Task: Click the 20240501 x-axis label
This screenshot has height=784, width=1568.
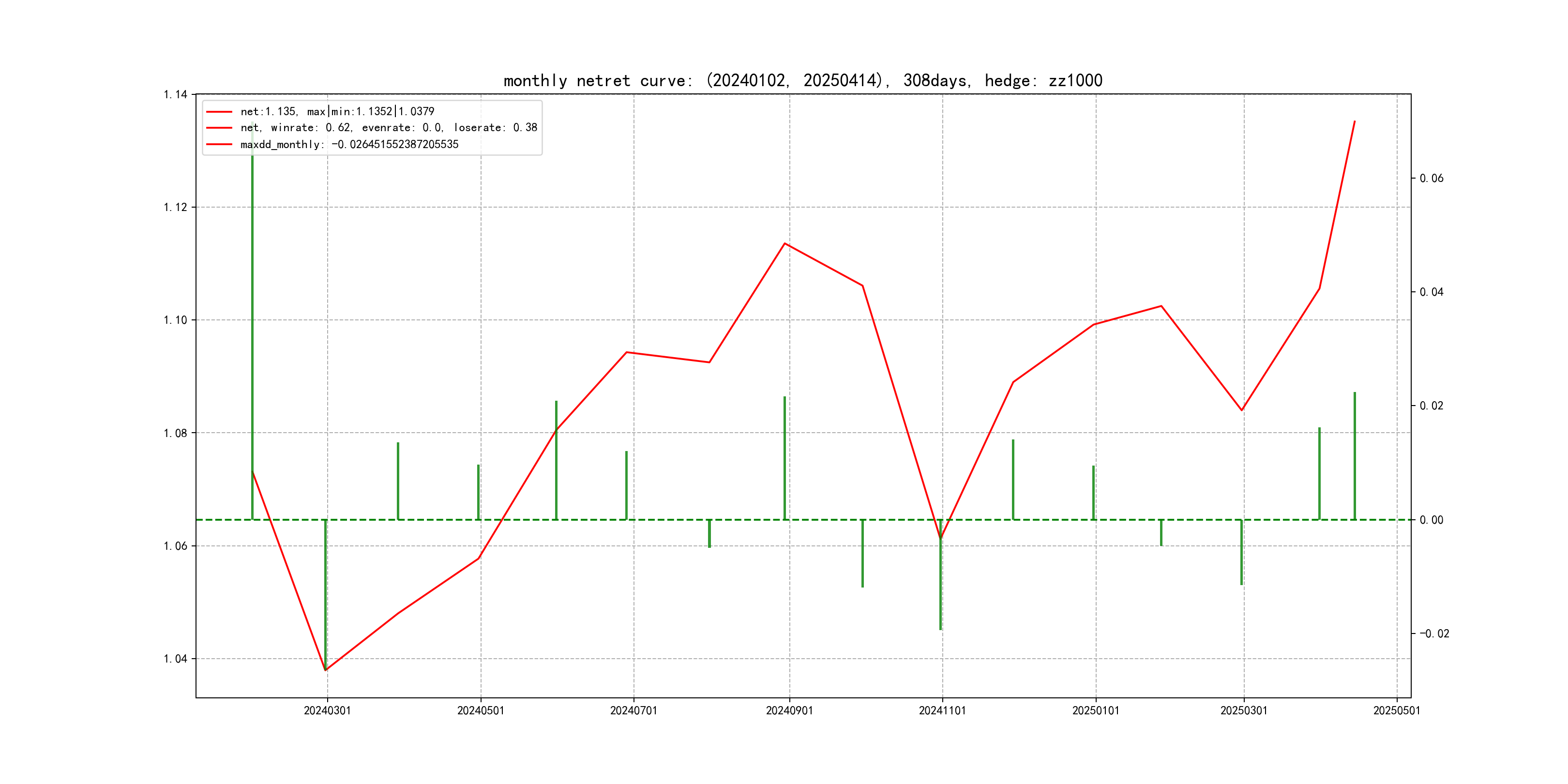Action: 480,710
